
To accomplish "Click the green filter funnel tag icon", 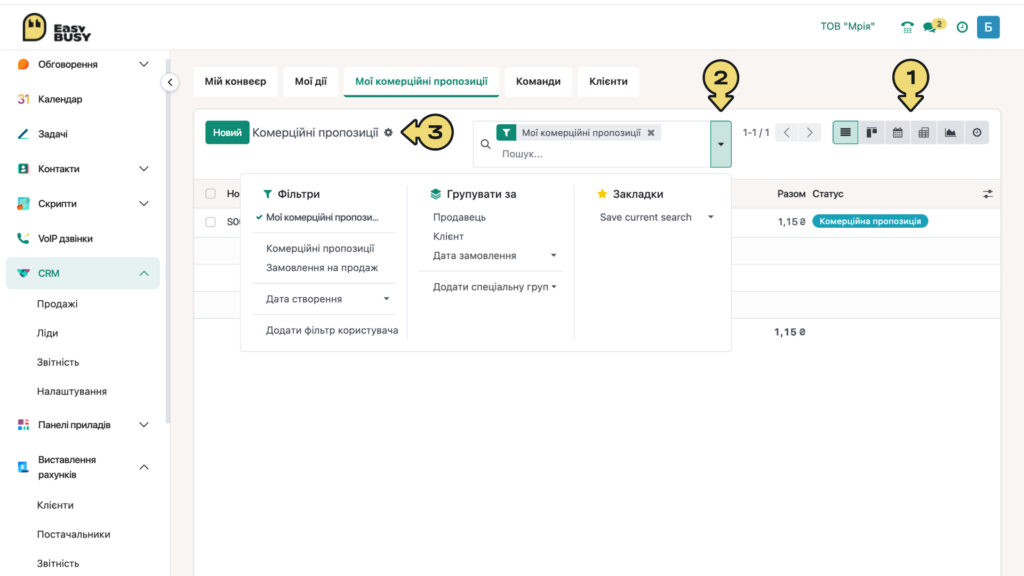I will [x=506, y=133].
